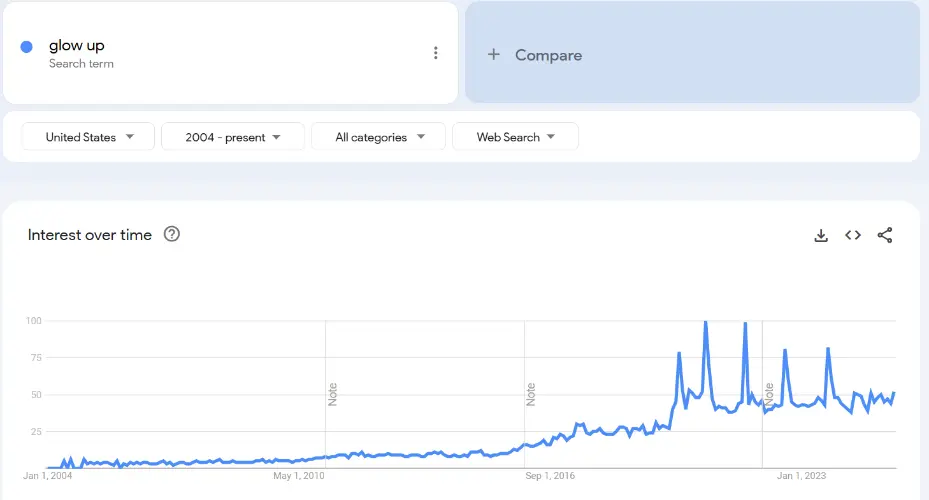Expand the All categories dropdown
Image resolution: width=929 pixels, height=500 pixels.
click(x=380, y=137)
